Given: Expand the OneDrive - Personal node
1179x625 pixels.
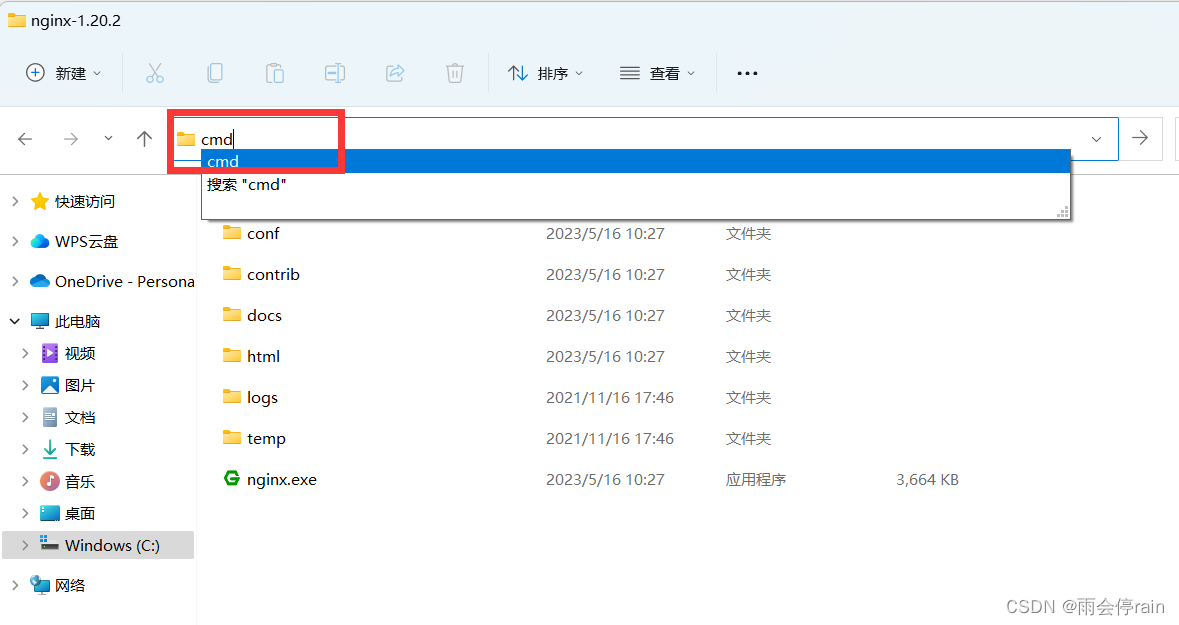Looking at the screenshot, I should tap(15, 281).
